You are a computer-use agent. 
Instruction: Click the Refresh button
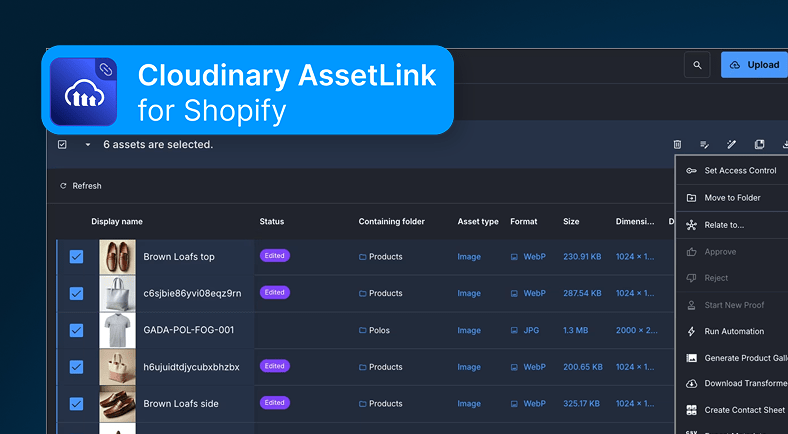pyautogui.click(x=80, y=186)
